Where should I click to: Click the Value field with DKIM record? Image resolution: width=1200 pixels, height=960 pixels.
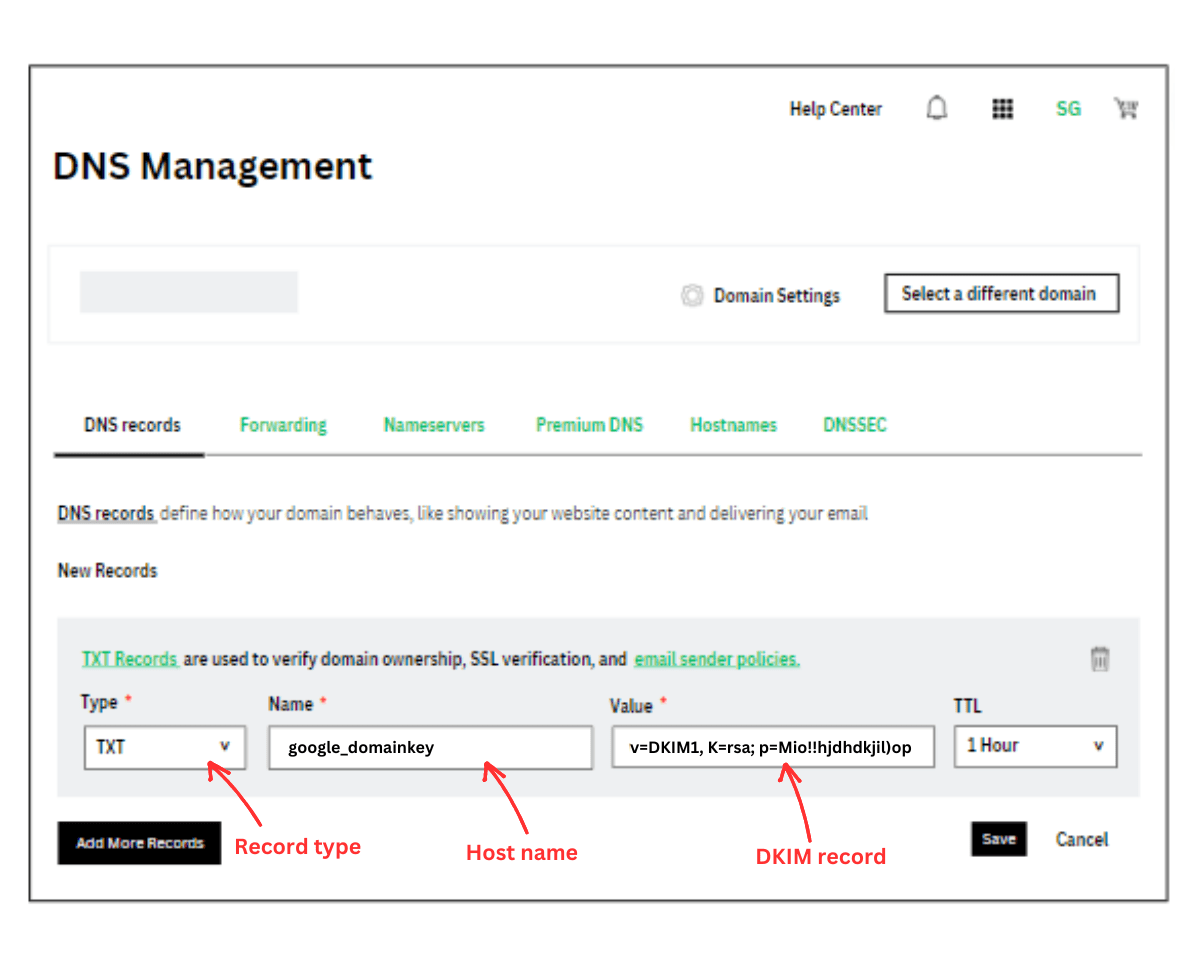click(x=773, y=747)
